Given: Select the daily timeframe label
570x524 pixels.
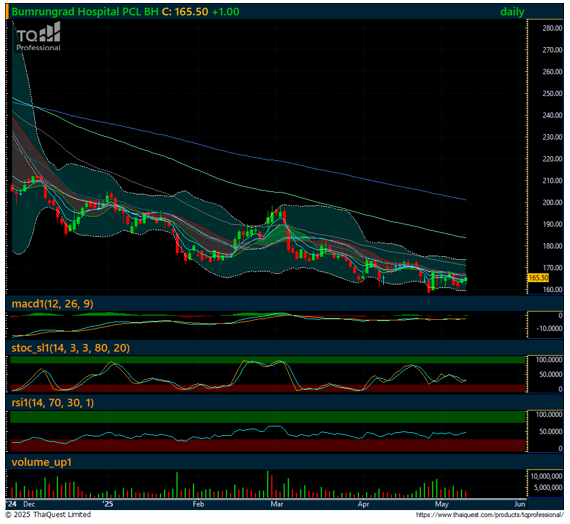Looking at the screenshot, I should point(512,12).
